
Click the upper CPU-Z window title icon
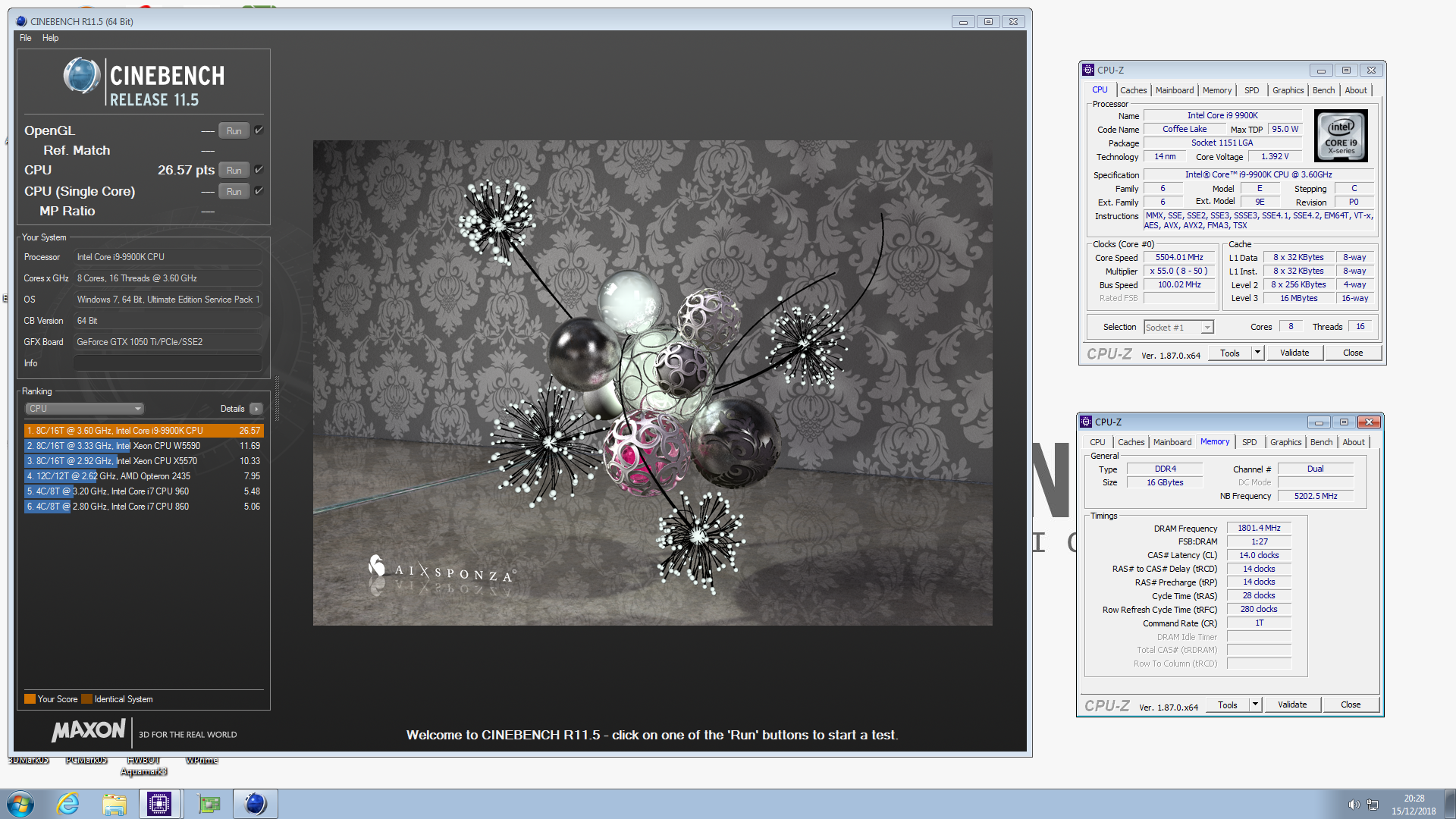coord(1088,70)
